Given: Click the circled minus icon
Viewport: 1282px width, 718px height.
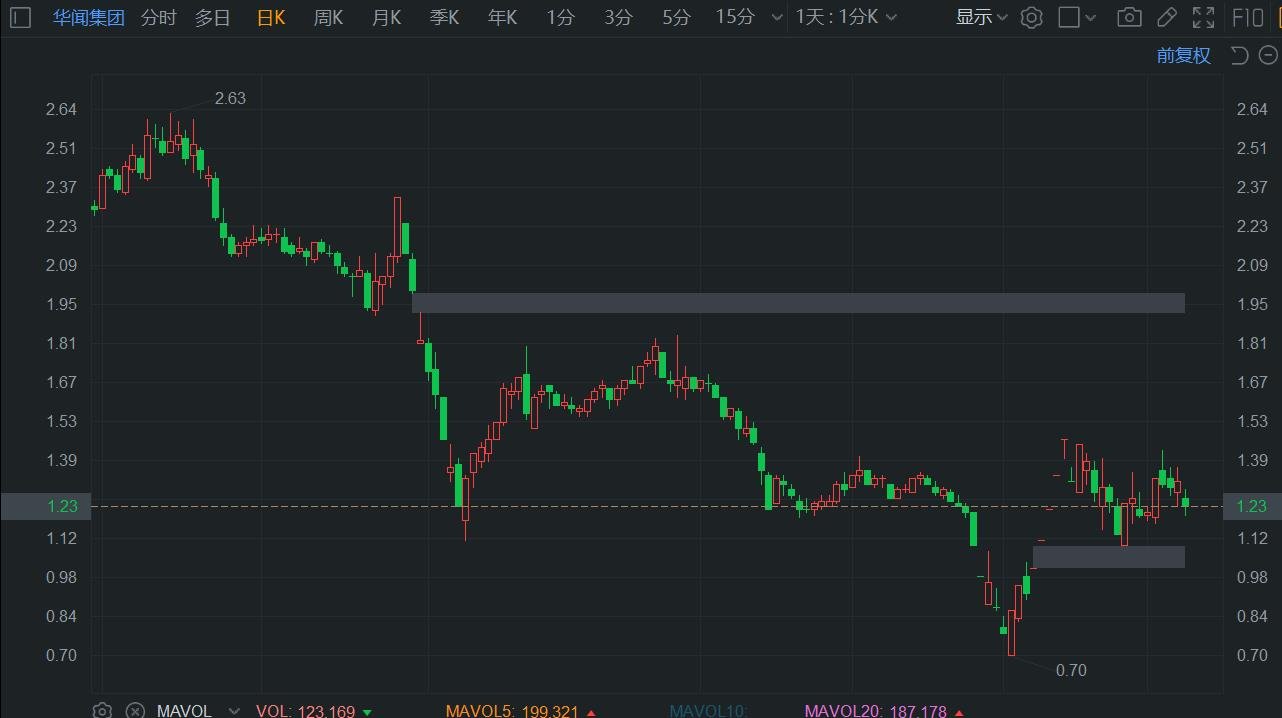Looking at the screenshot, I should (1267, 55).
